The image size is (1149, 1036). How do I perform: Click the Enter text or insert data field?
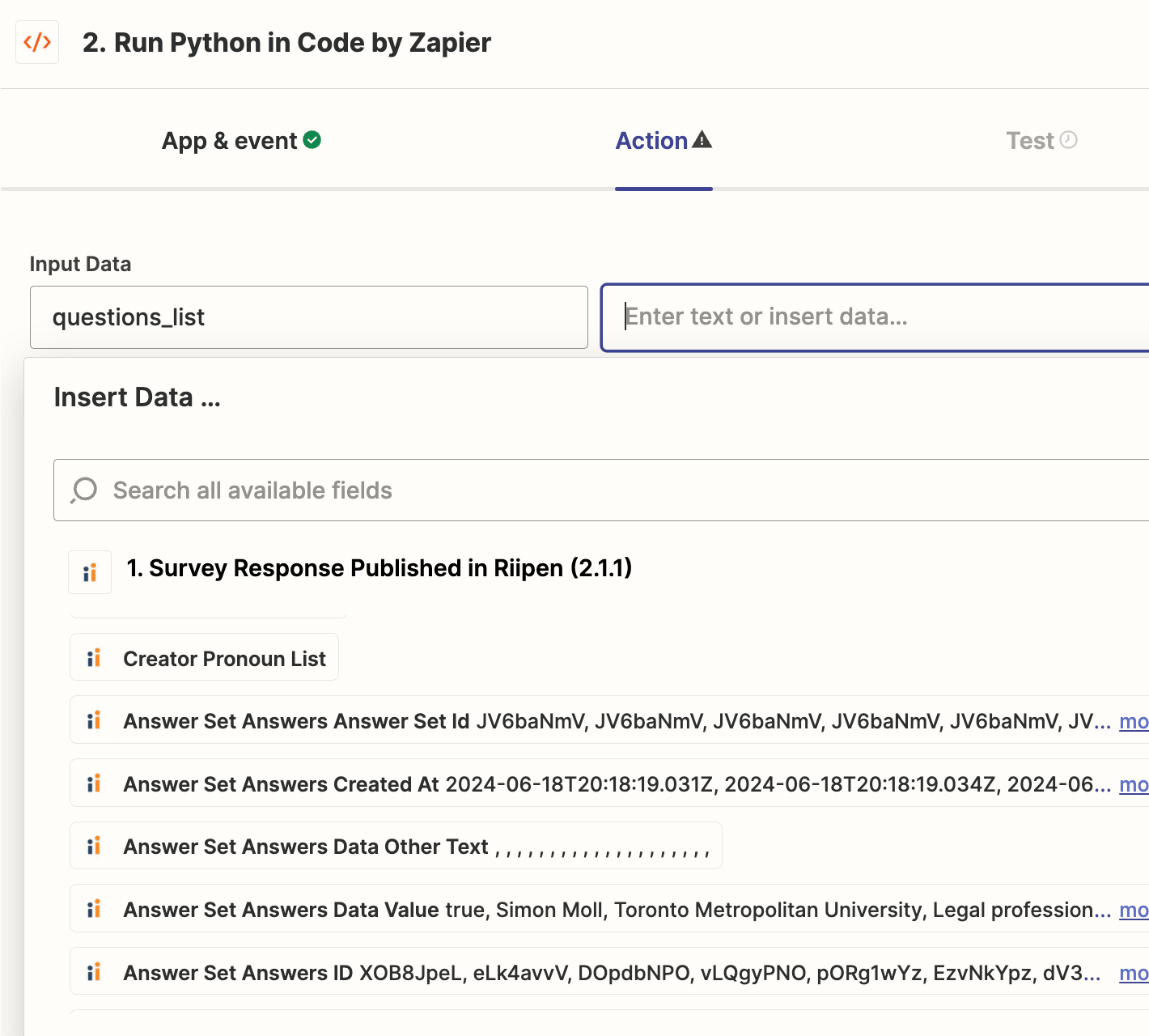point(876,317)
